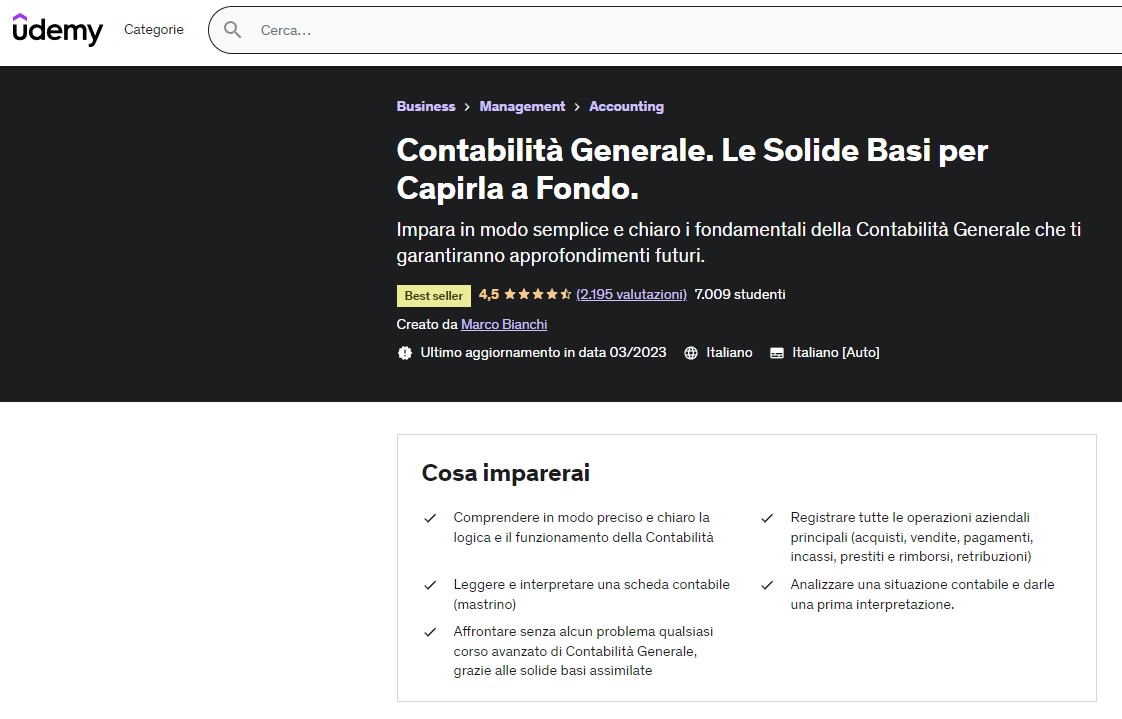Image resolution: width=1122 pixels, height=719 pixels.
Task: Go to Management breadcrumb category
Action: pyautogui.click(x=522, y=106)
